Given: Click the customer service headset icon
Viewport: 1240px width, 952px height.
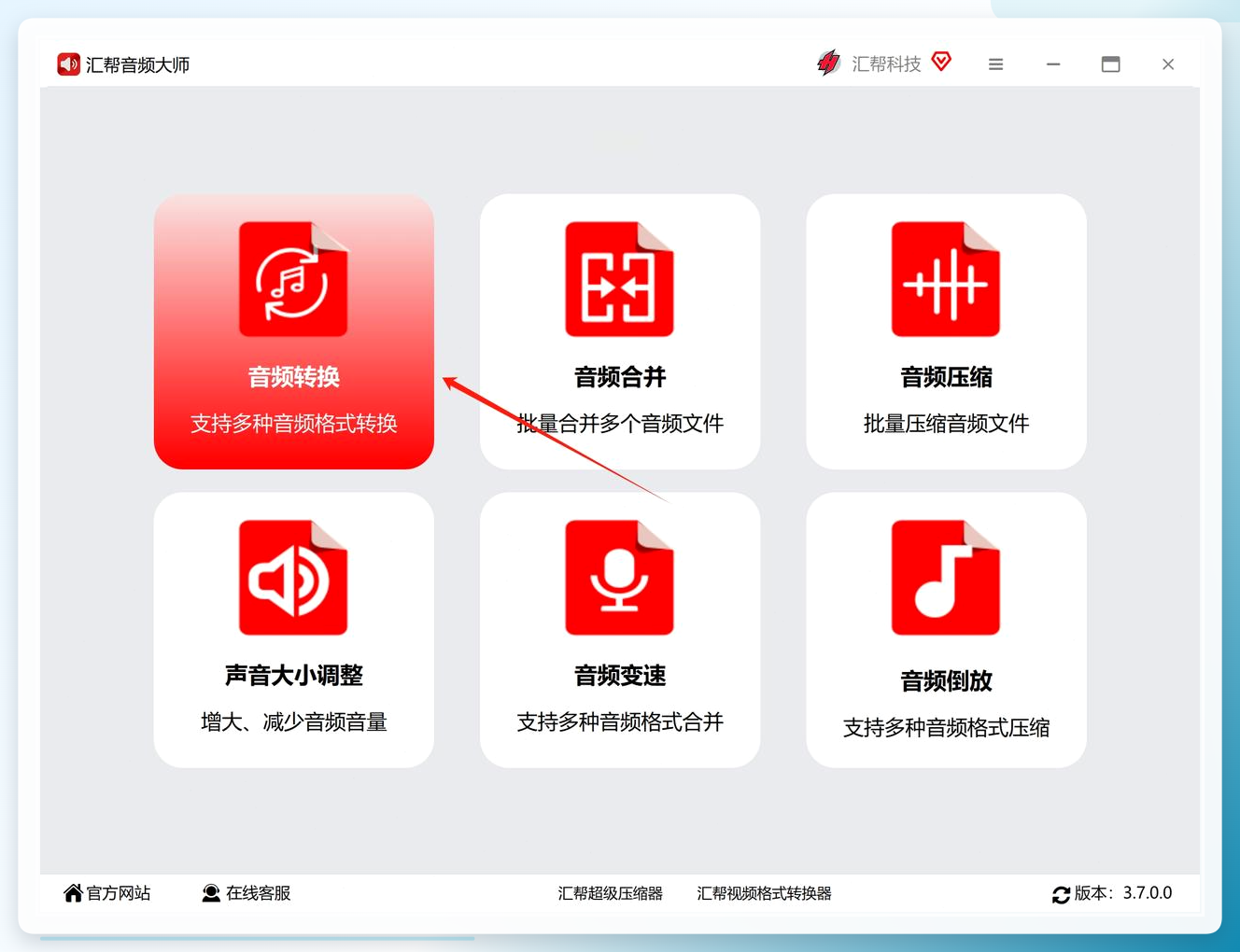Looking at the screenshot, I should (x=211, y=893).
